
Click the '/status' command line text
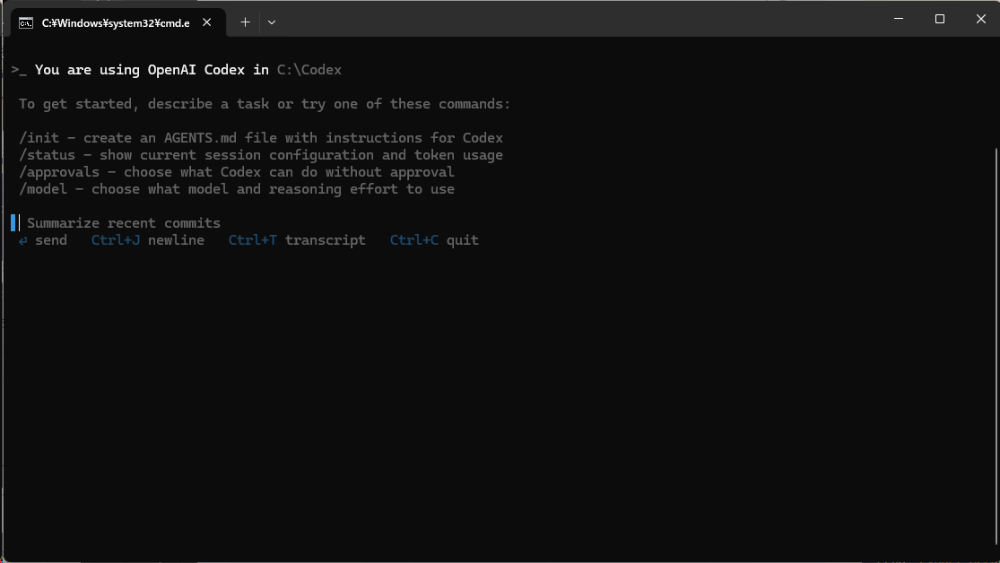coord(261,155)
